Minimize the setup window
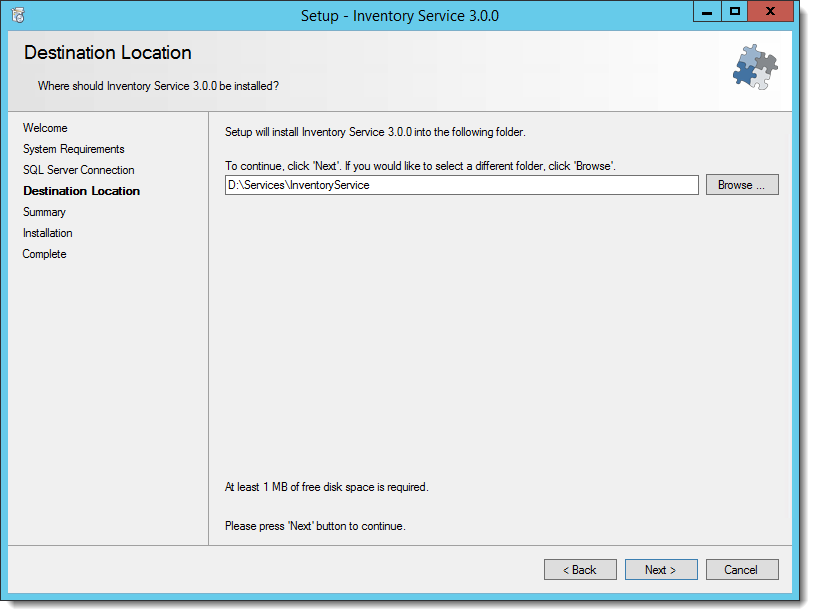The width and height of the screenshot is (815, 616). pos(707,11)
